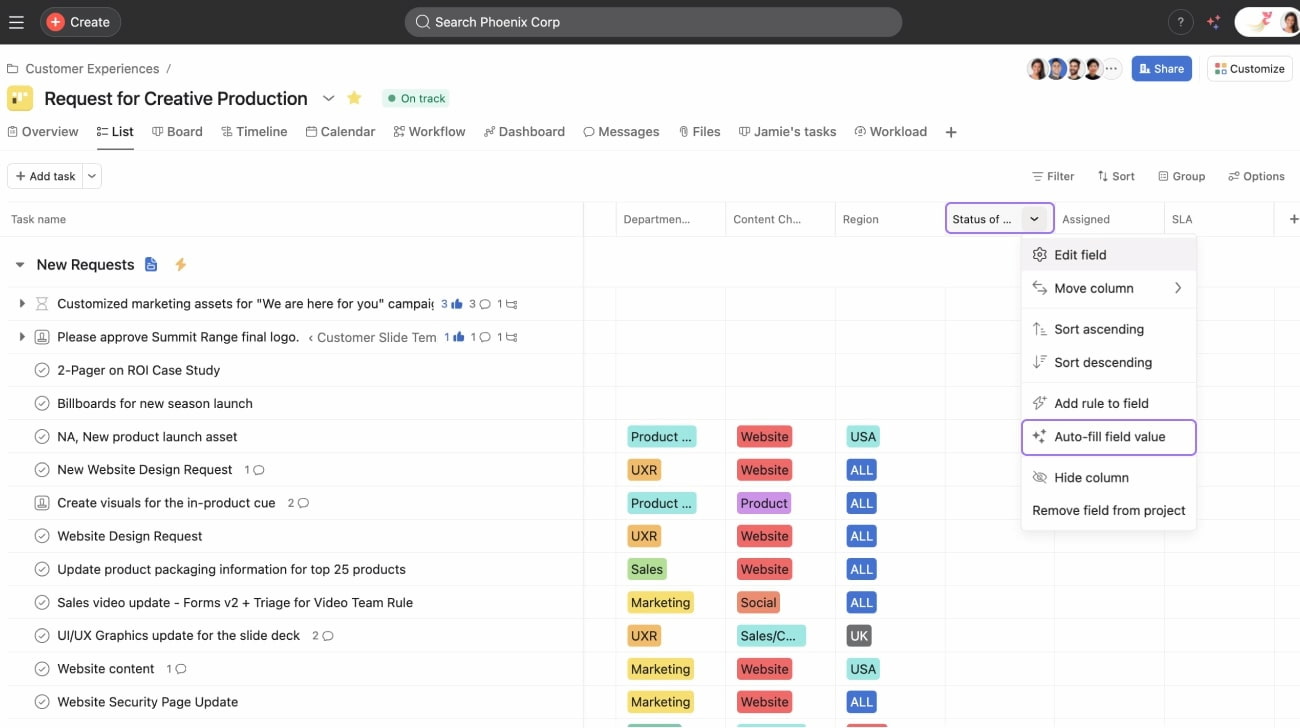The image size is (1300, 728).
Task: Collapse the New Requests section
Action: (x=20, y=264)
